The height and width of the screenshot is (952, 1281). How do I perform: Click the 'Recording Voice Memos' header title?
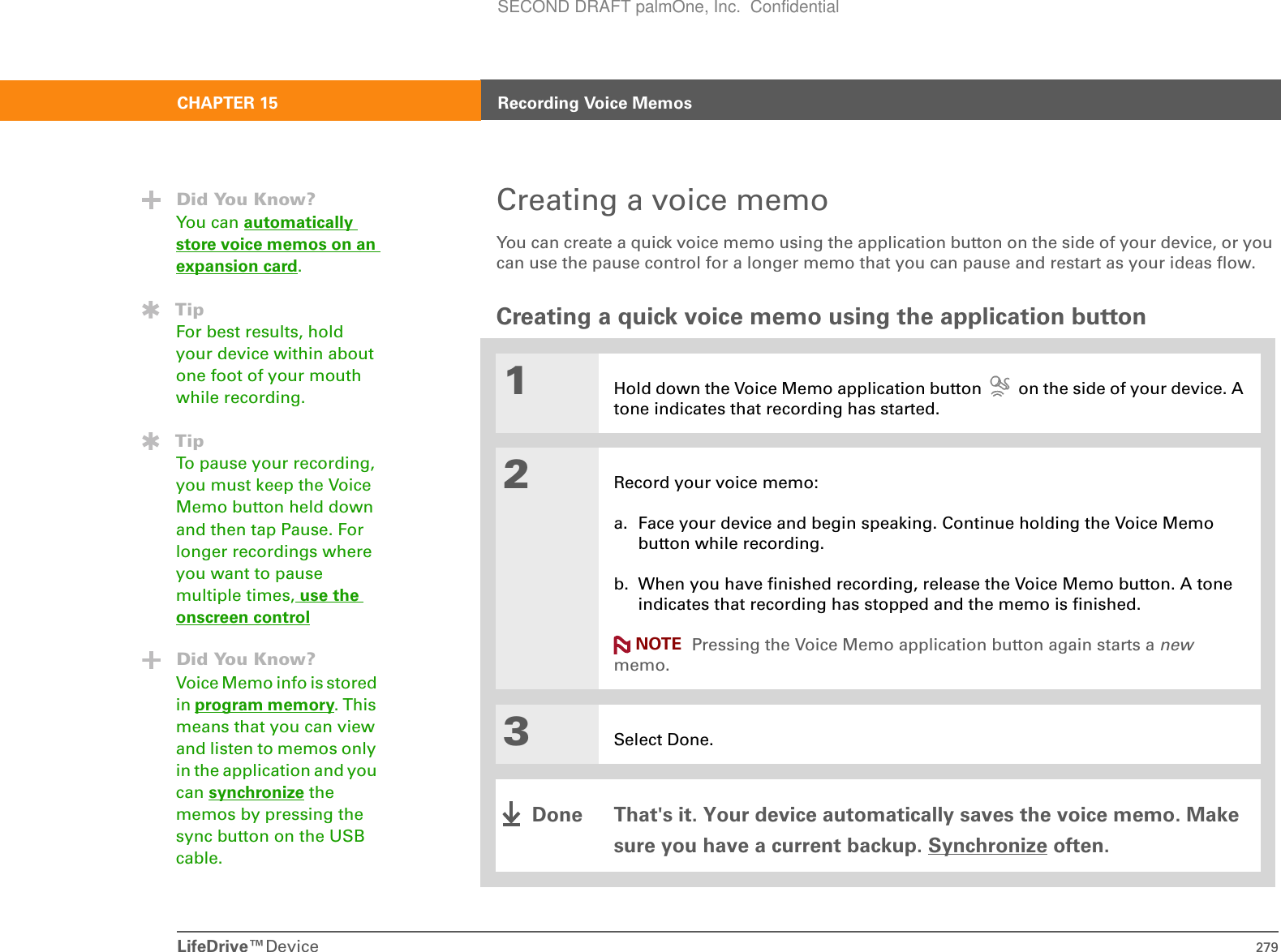595,103
